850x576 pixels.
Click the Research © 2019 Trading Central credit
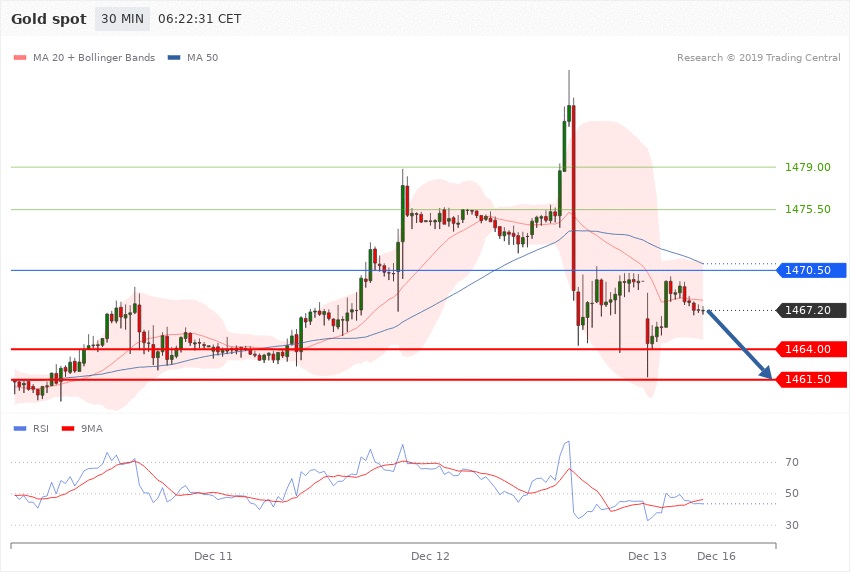[x=758, y=58]
